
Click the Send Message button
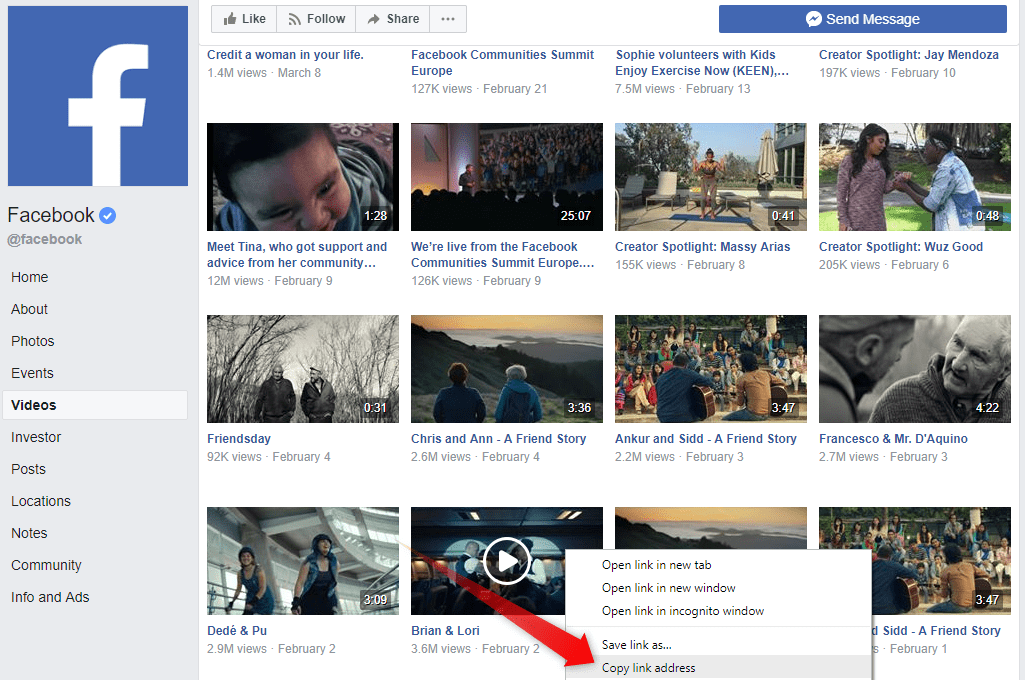point(862,19)
